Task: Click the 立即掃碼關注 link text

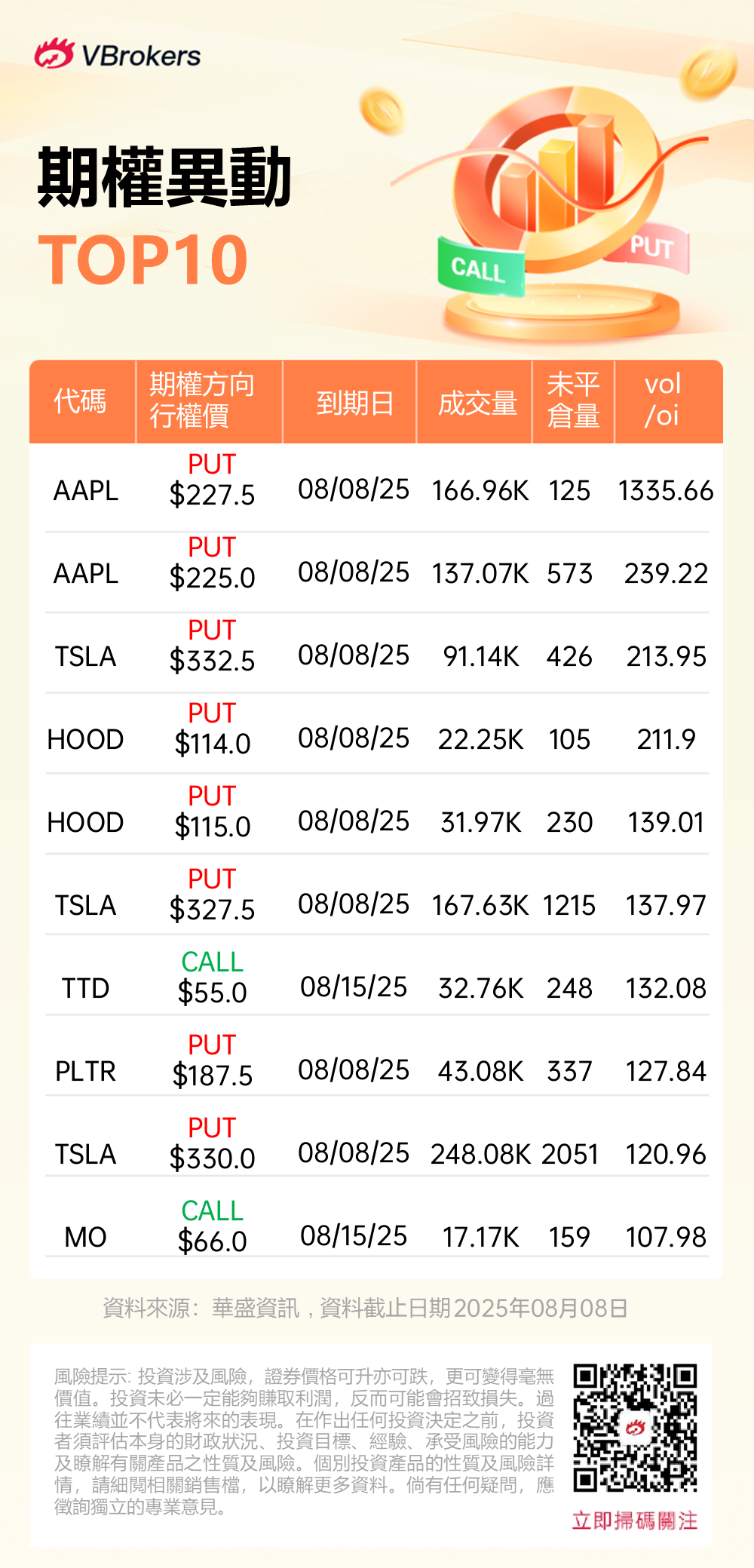Action: (635, 1520)
